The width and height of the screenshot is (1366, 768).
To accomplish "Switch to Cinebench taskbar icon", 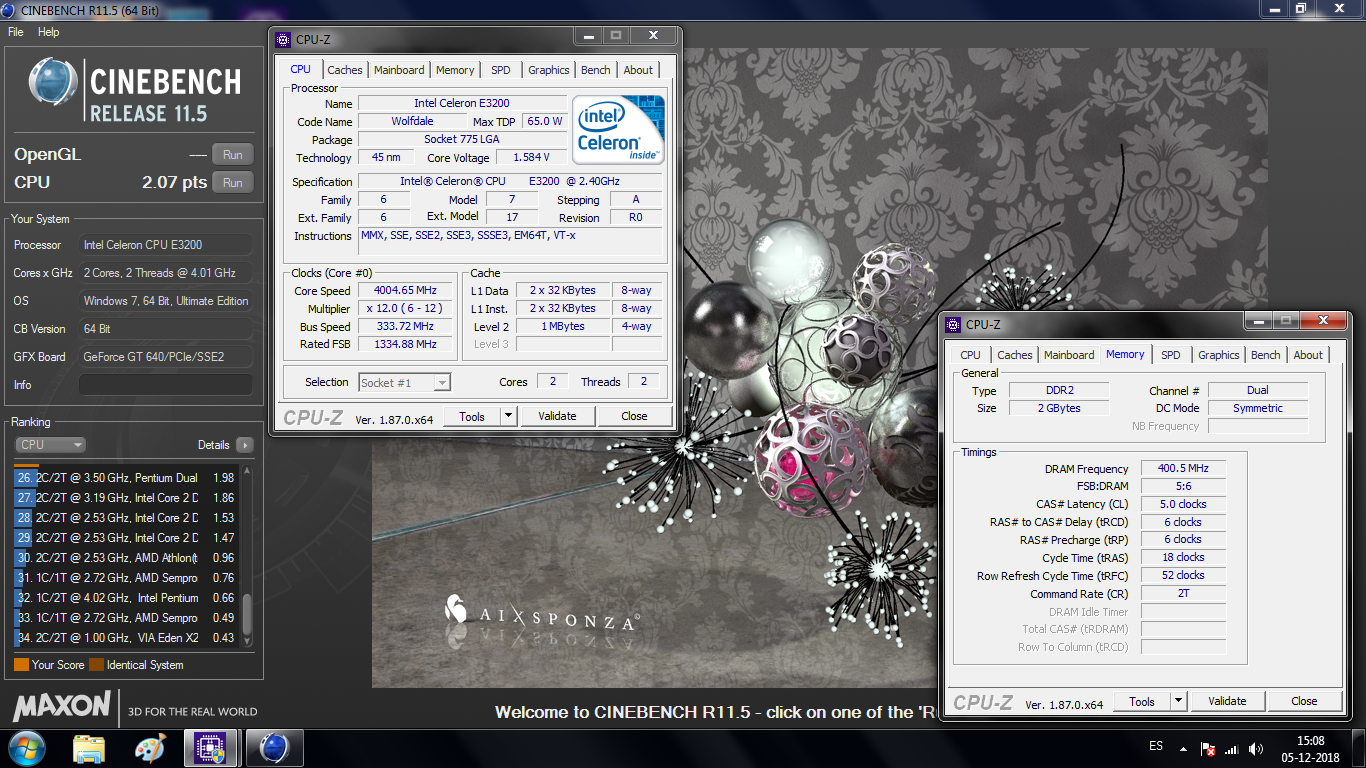I will click(273, 748).
